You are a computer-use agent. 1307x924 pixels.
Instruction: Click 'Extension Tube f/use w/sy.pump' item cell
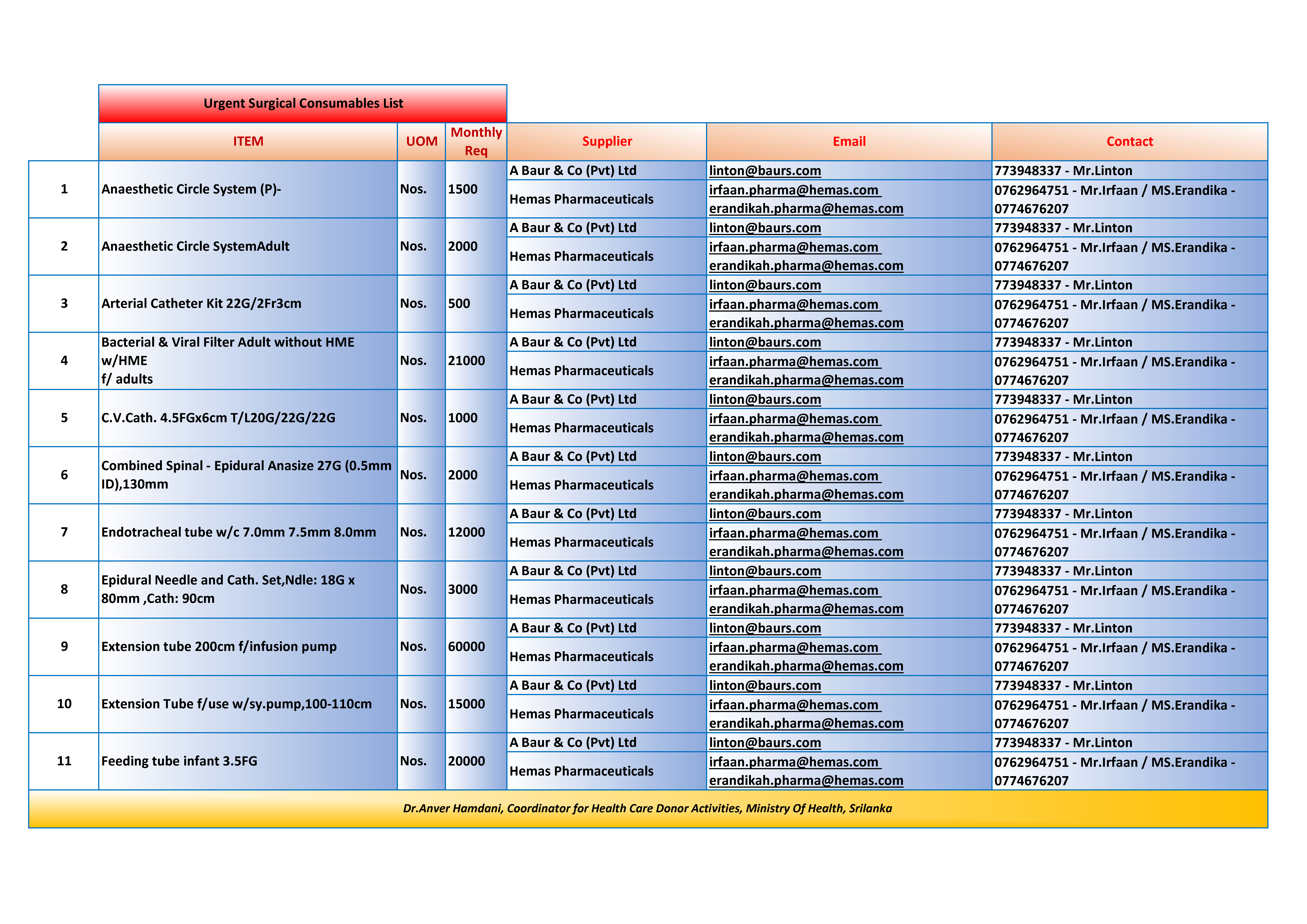pos(248,704)
